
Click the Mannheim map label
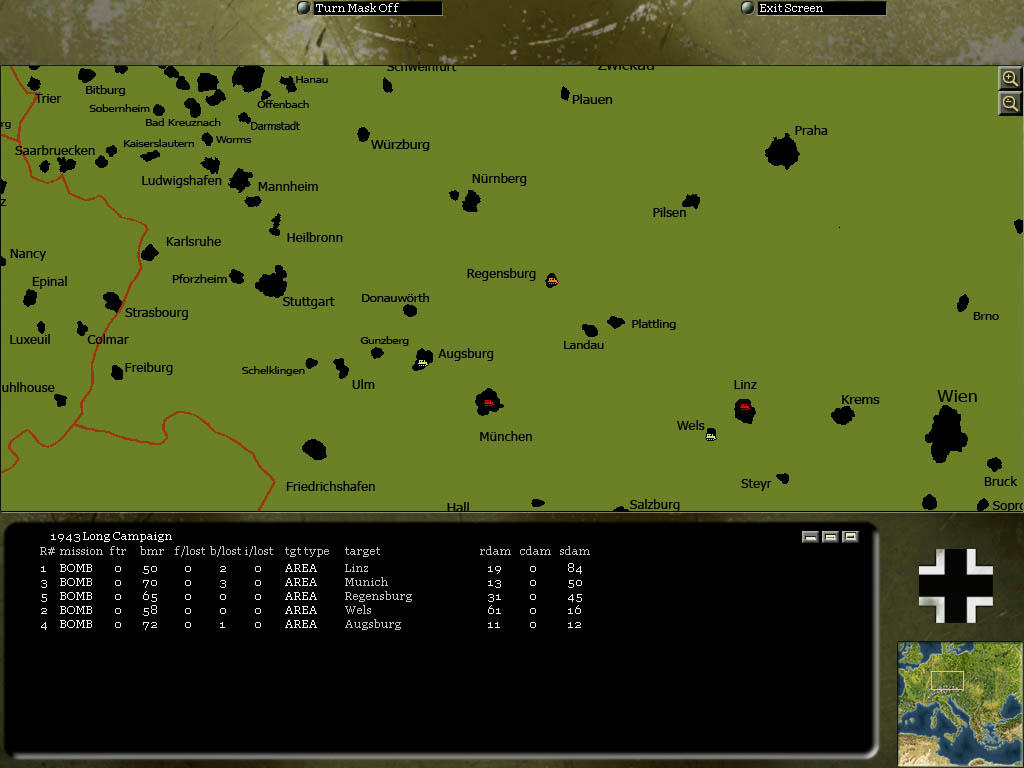(288, 187)
